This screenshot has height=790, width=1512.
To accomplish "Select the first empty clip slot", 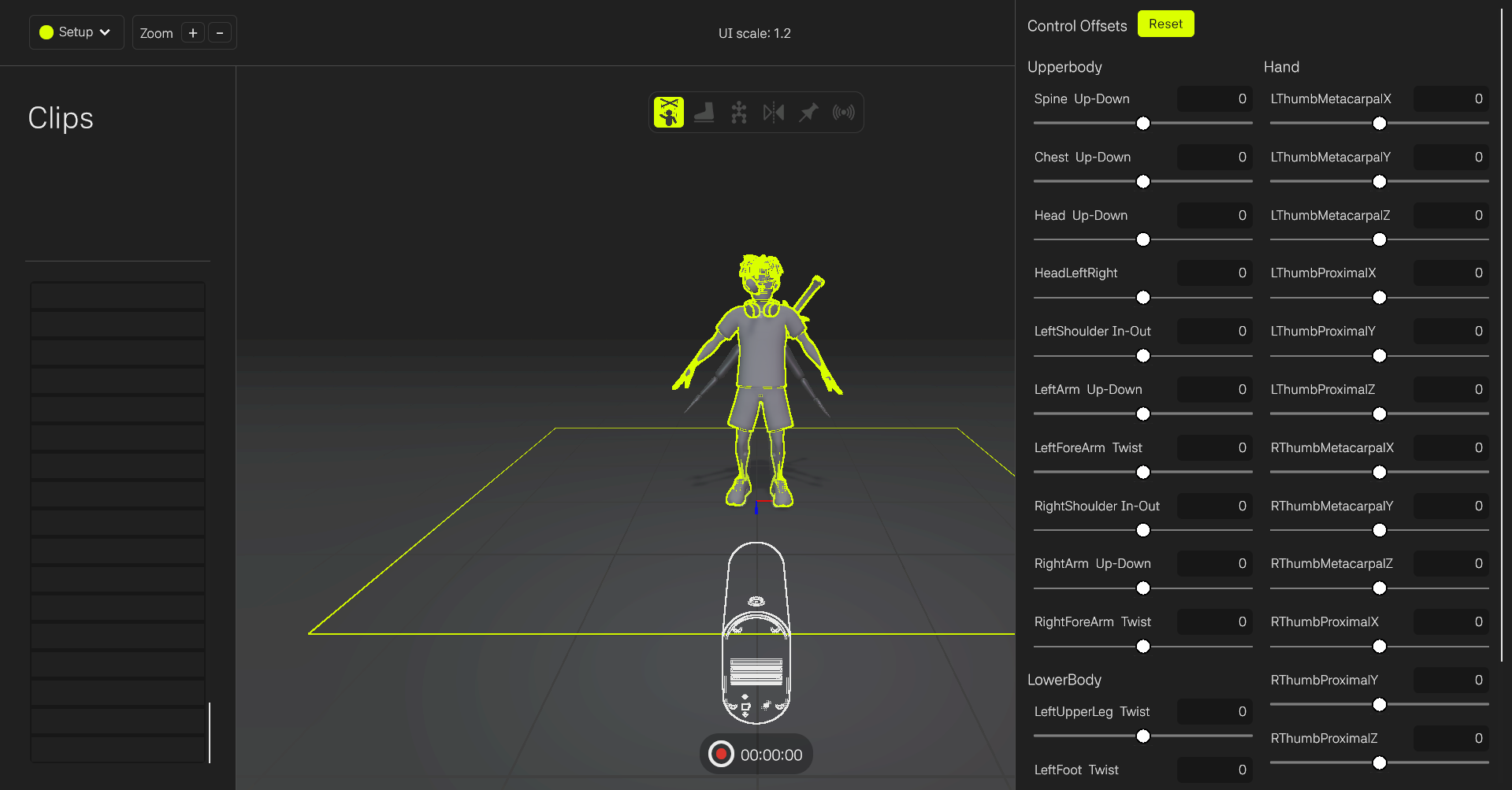I will click(118, 296).
